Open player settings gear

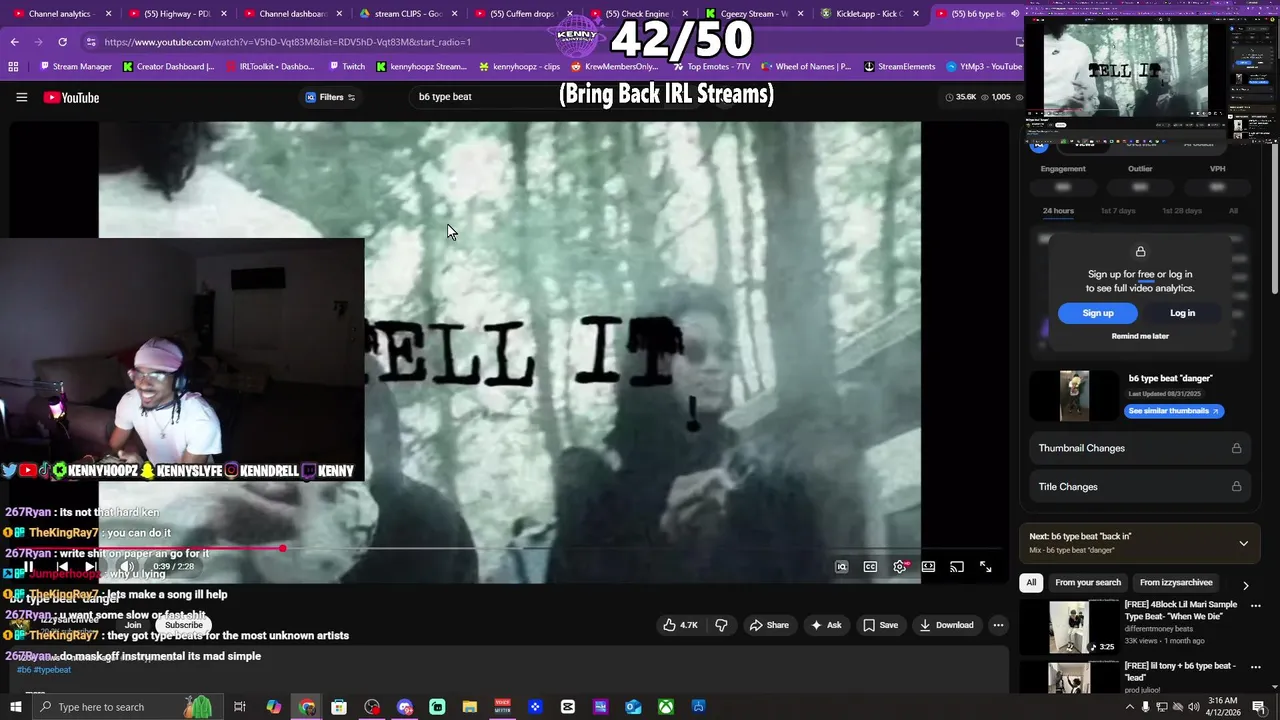900,567
